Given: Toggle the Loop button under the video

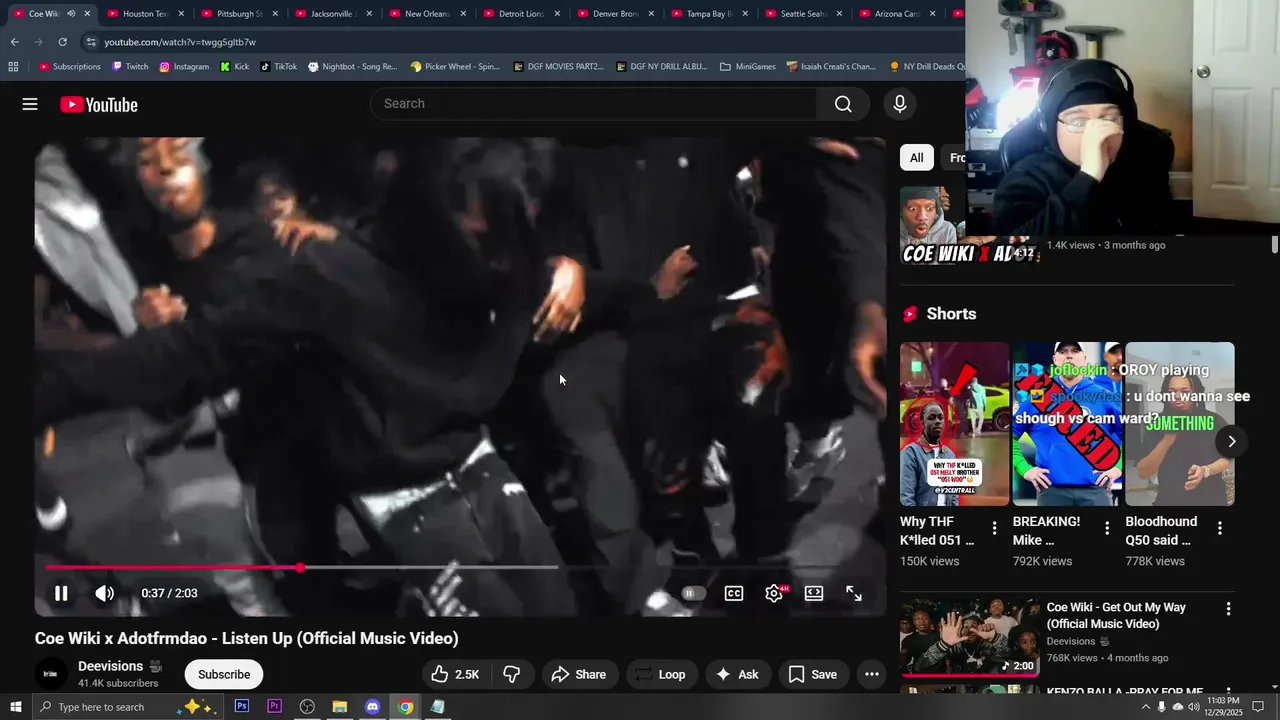Looking at the screenshot, I should point(660,674).
